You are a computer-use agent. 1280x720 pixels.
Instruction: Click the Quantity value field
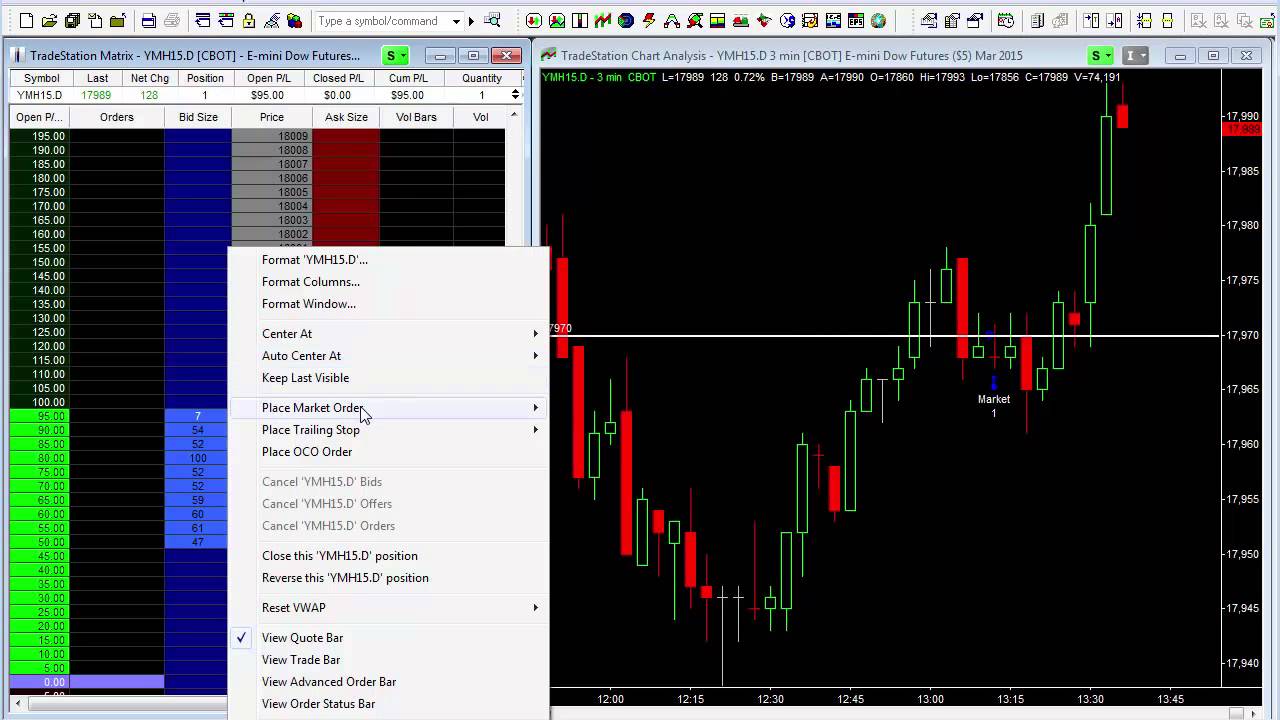coord(481,95)
